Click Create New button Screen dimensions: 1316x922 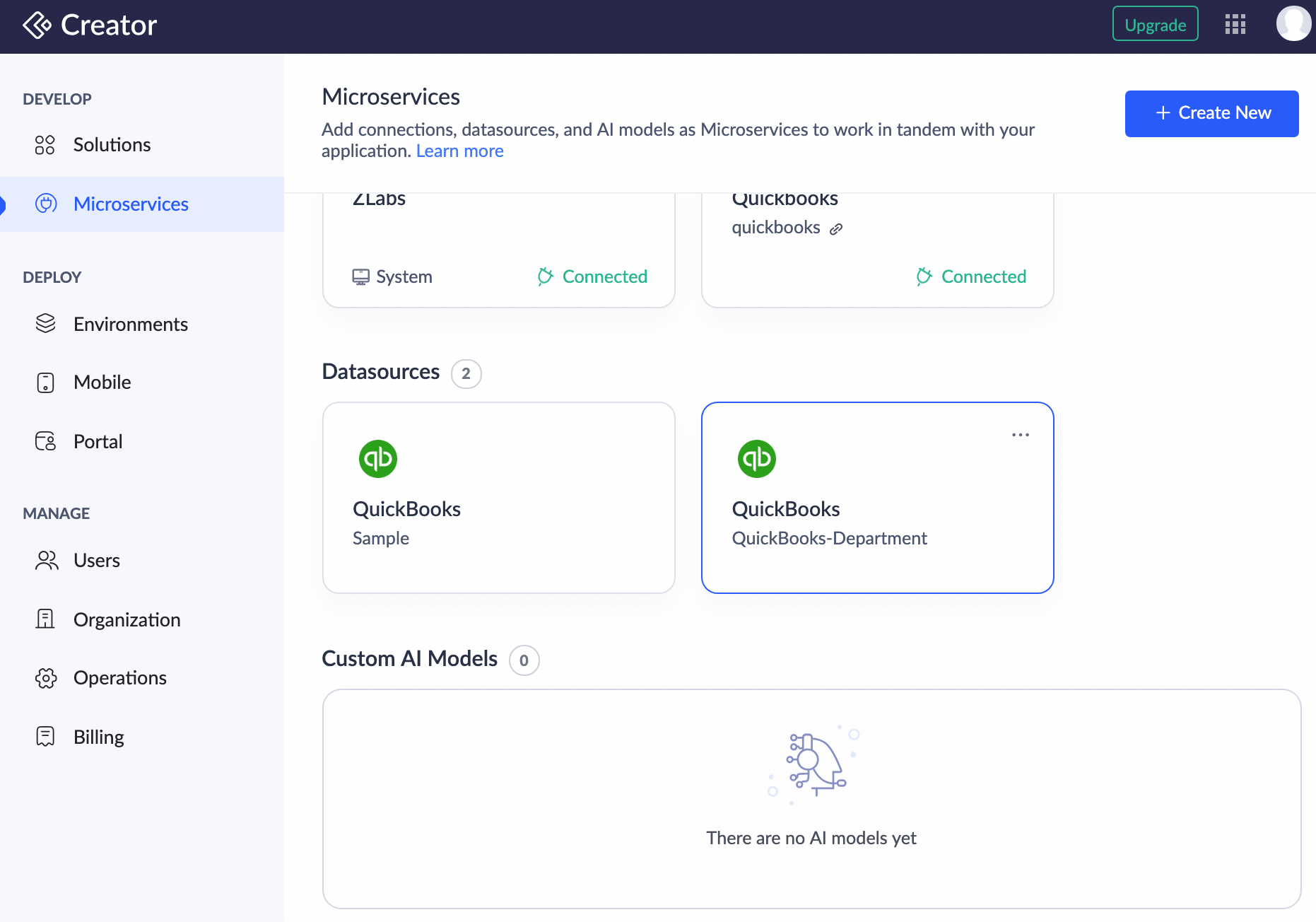1211,113
